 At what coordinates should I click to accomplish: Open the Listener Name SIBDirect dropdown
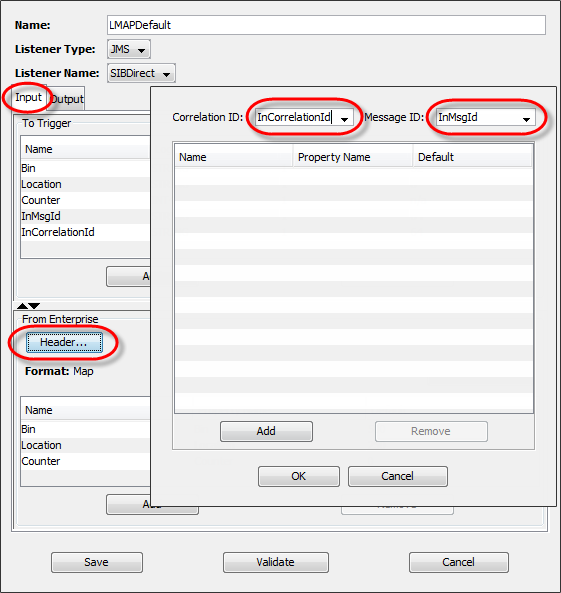(141, 73)
